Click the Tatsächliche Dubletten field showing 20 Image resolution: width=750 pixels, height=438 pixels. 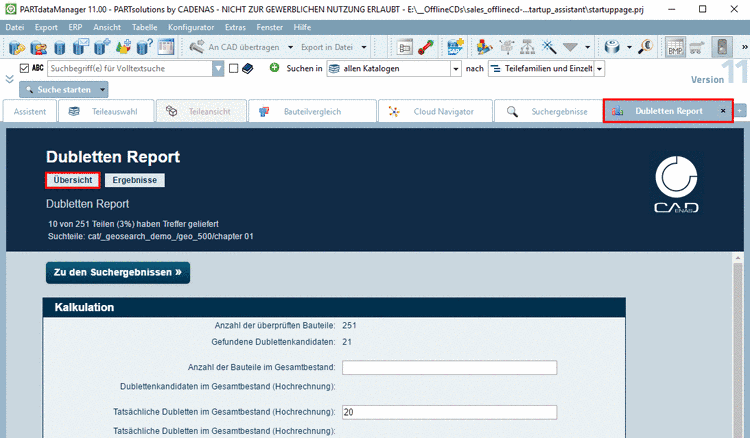[x=450, y=412]
